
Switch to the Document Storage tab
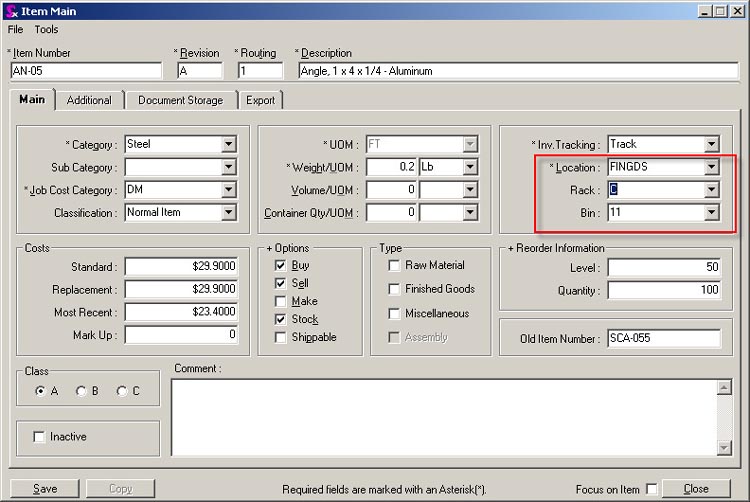coord(180,100)
